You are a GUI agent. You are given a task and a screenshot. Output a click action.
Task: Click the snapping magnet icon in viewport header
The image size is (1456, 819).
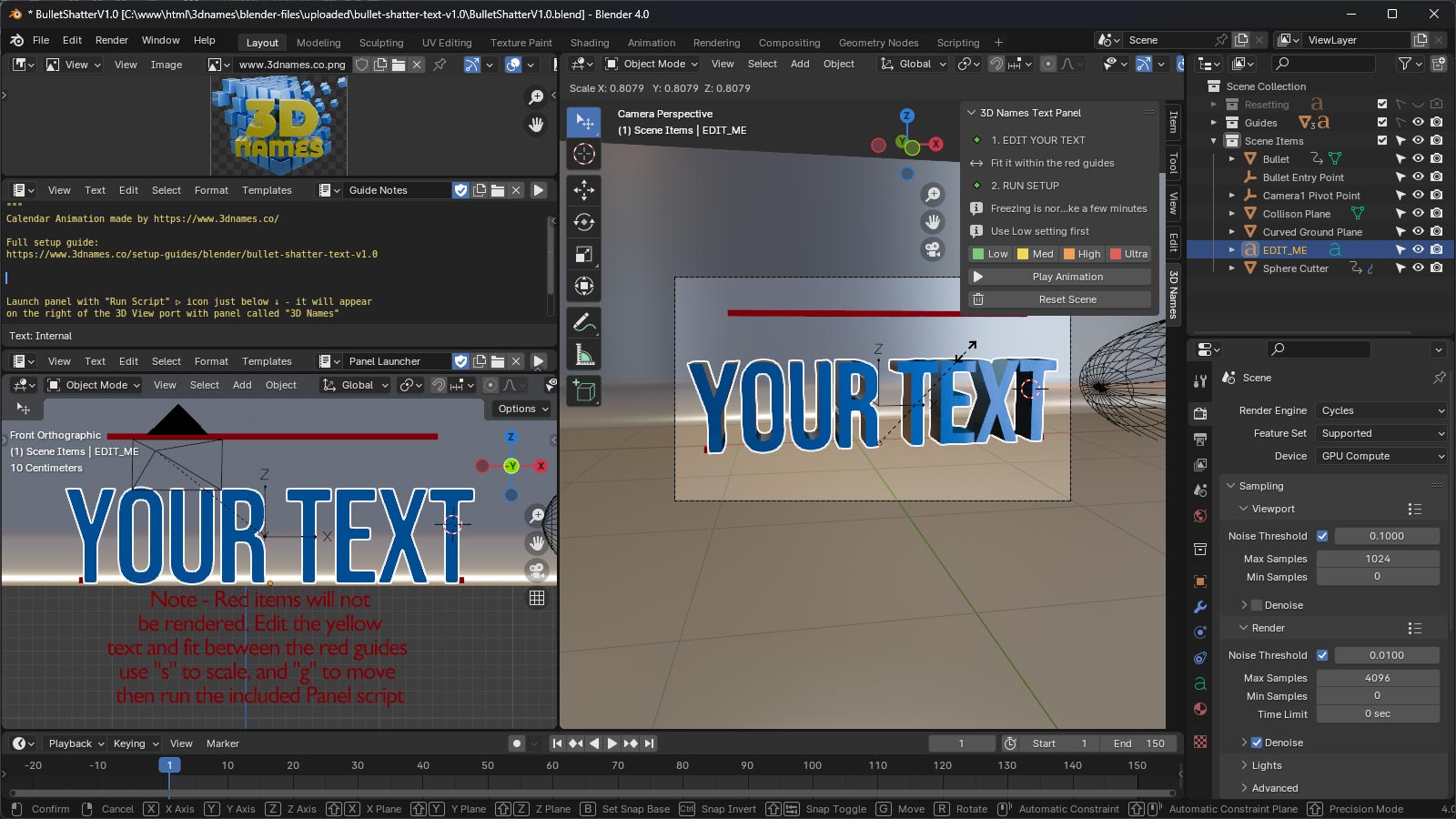(x=996, y=64)
